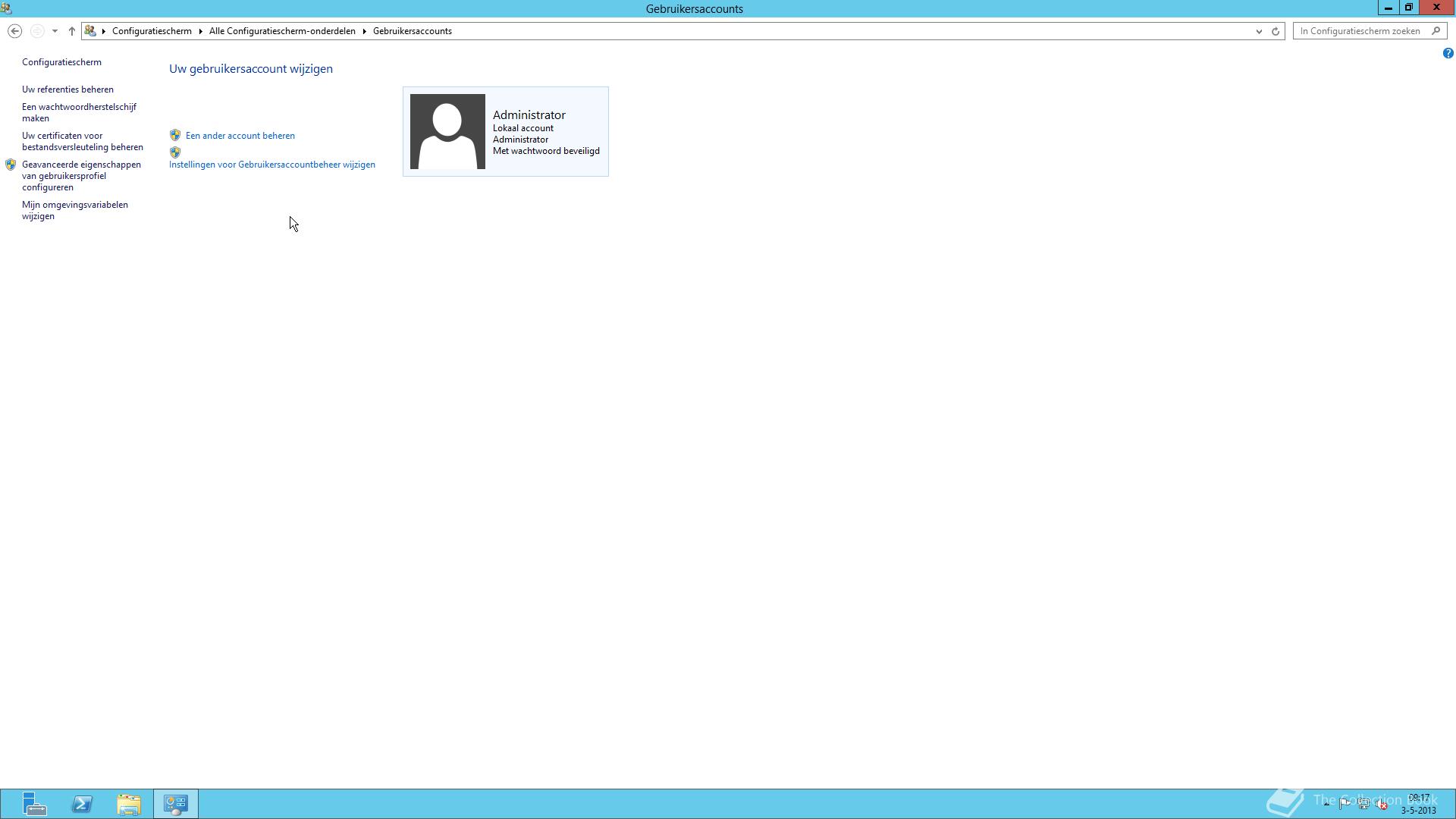The height and width of the screenshot is (819, 1456).
Task: Open File Explorer from the taskbar
Action: click(x=129, y=804)
